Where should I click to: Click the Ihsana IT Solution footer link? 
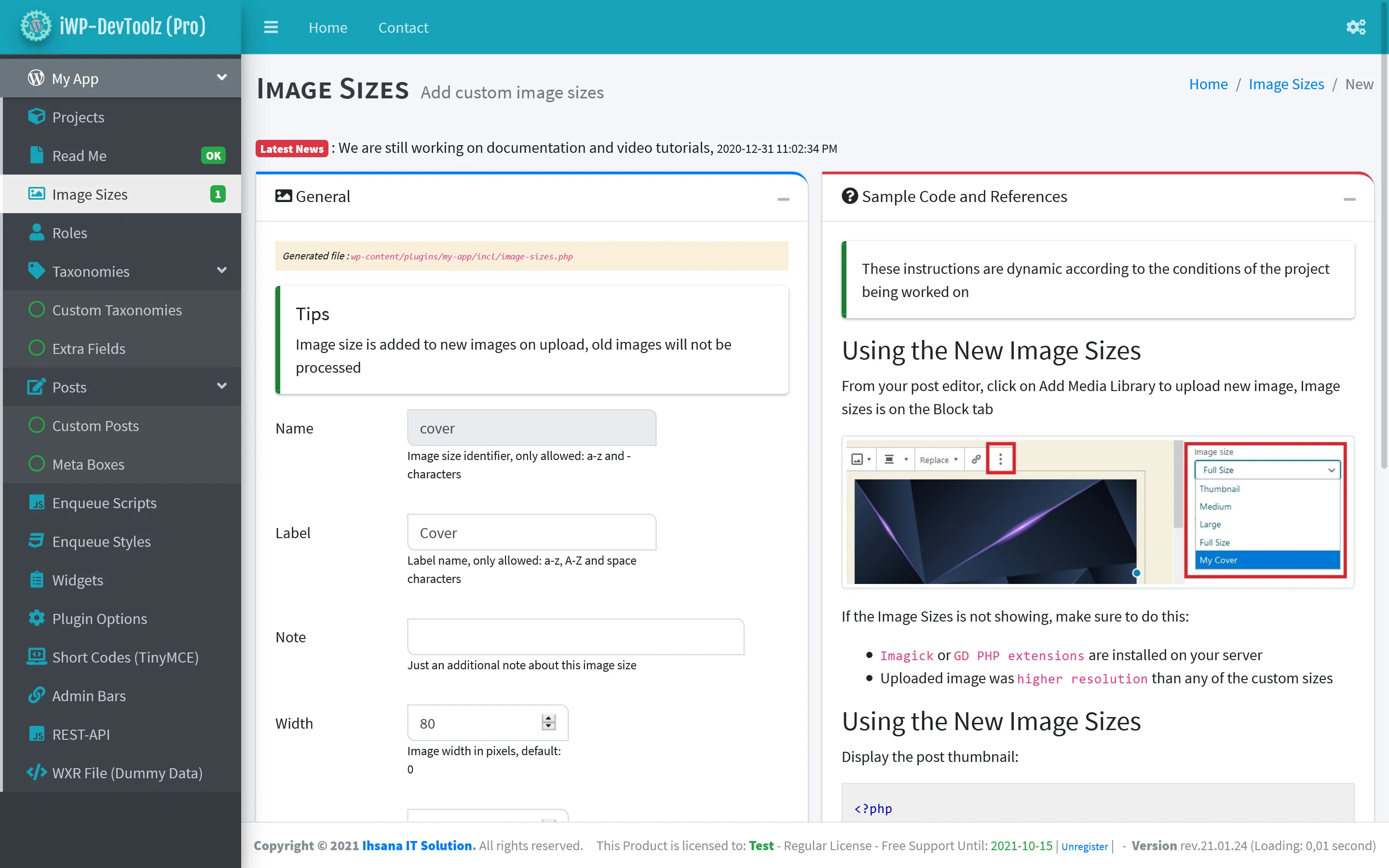coord(419,846)
